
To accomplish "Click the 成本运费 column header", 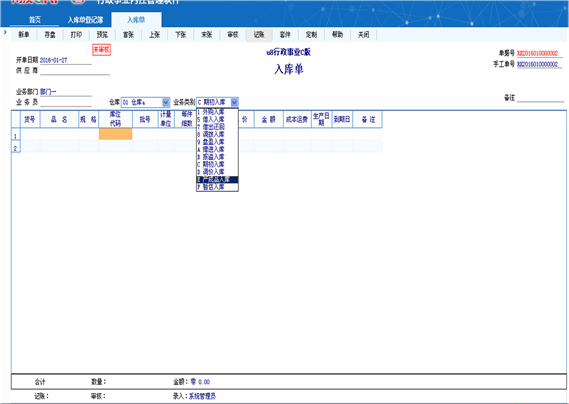I will [297, 119].
